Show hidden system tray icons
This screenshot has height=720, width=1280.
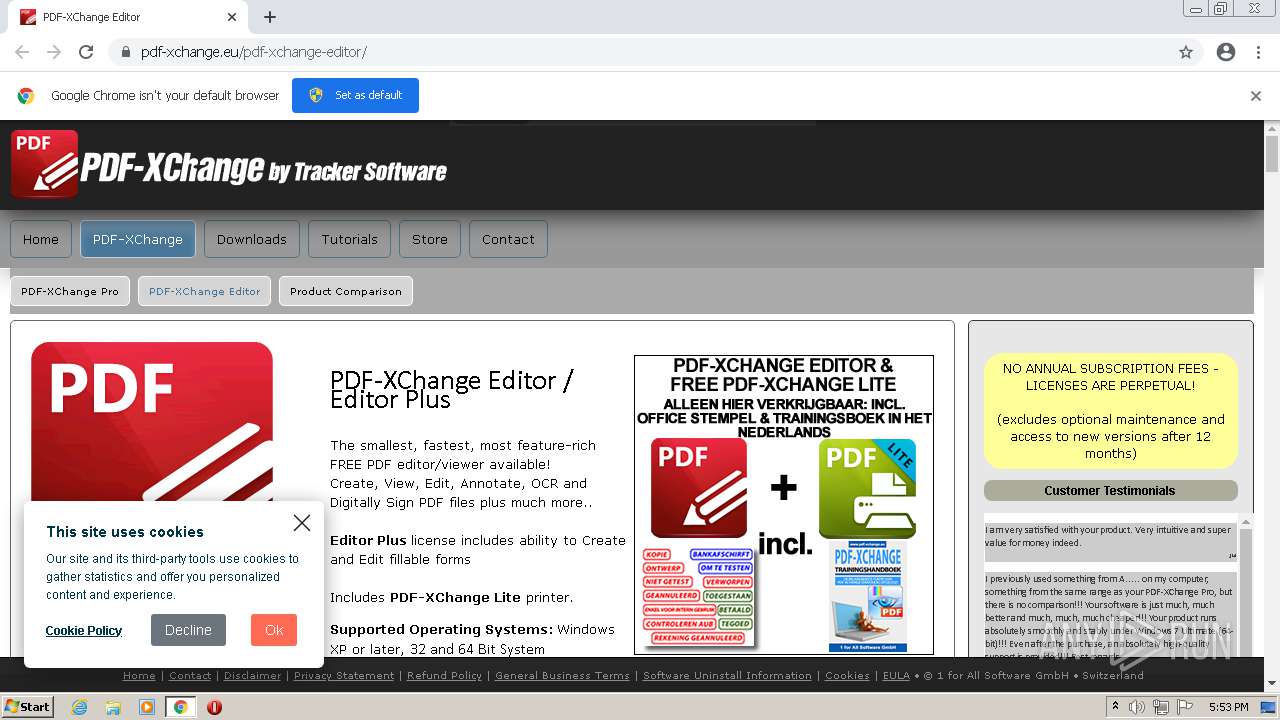pos(1116,707)
